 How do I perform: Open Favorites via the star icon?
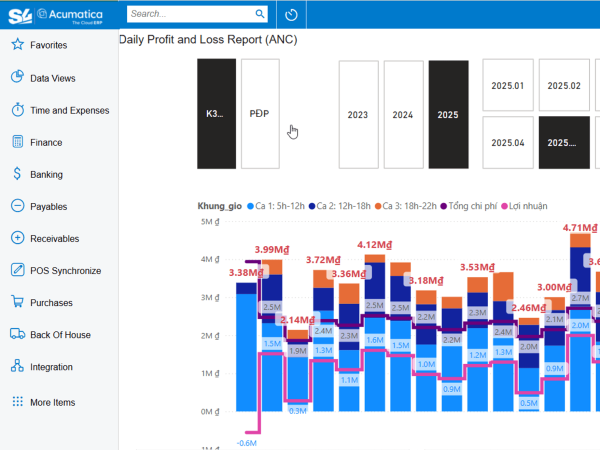(18, 44)
